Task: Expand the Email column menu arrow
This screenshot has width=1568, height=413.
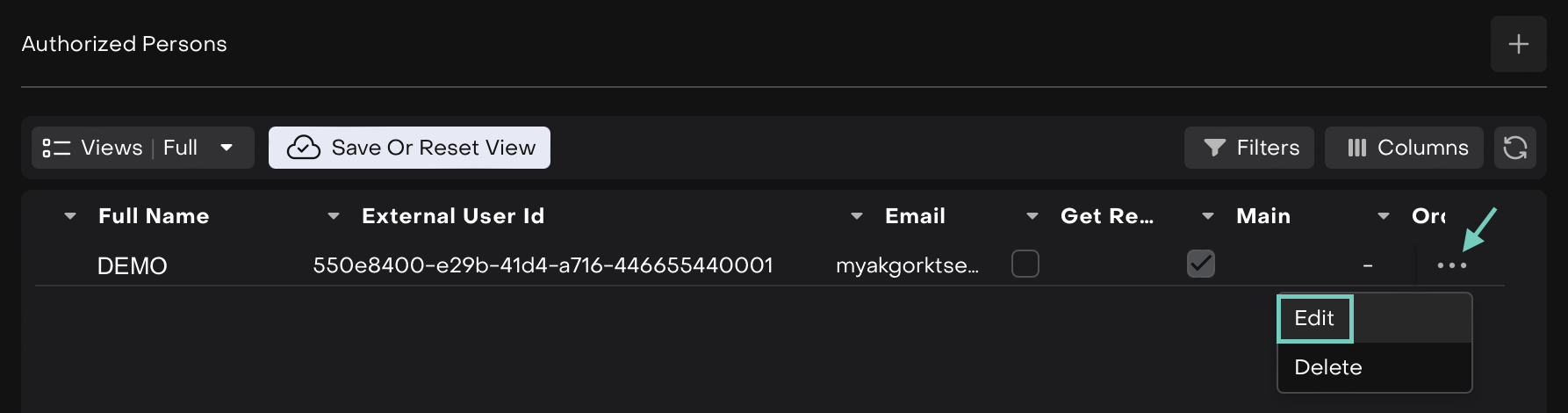Action: click(857, 216)
